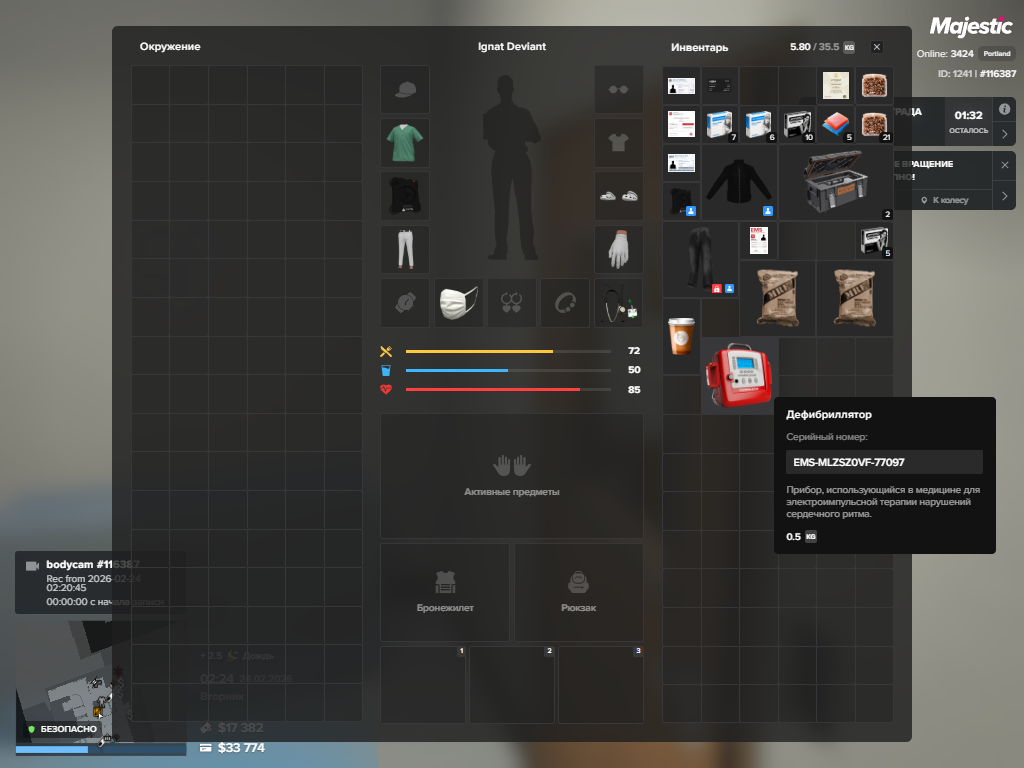Click the Бронежилет armor slot
Viewport: 1024px width, 768px height.
click(445, 592)
